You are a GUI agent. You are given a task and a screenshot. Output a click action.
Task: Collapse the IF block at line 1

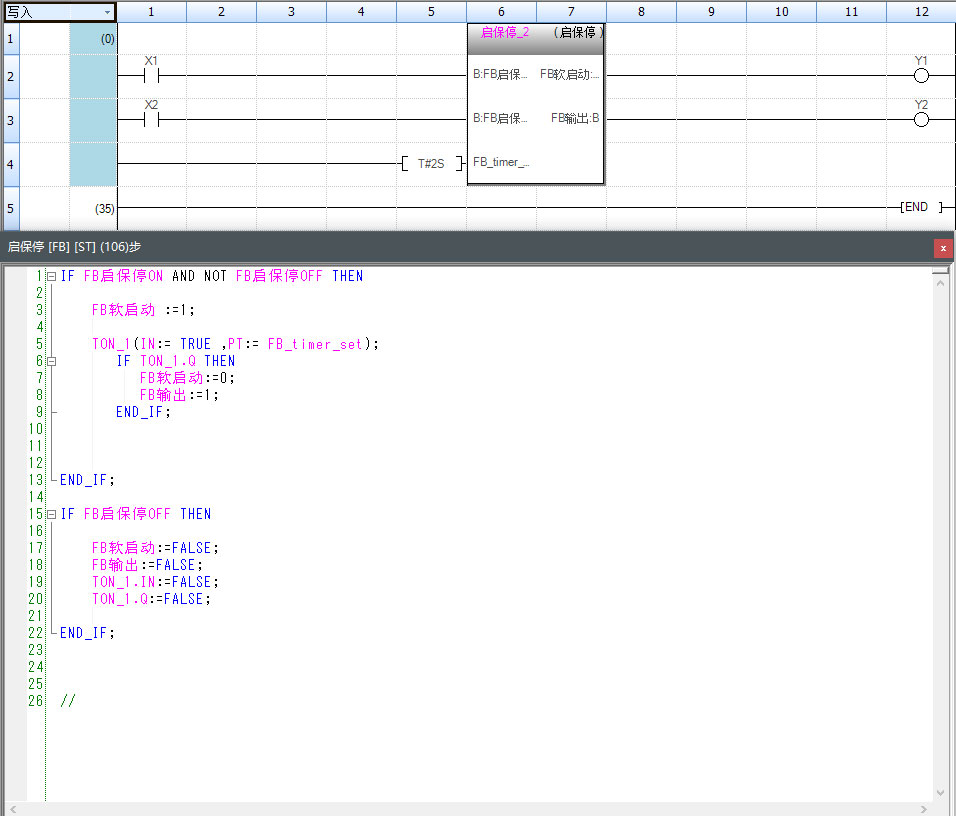51,276
